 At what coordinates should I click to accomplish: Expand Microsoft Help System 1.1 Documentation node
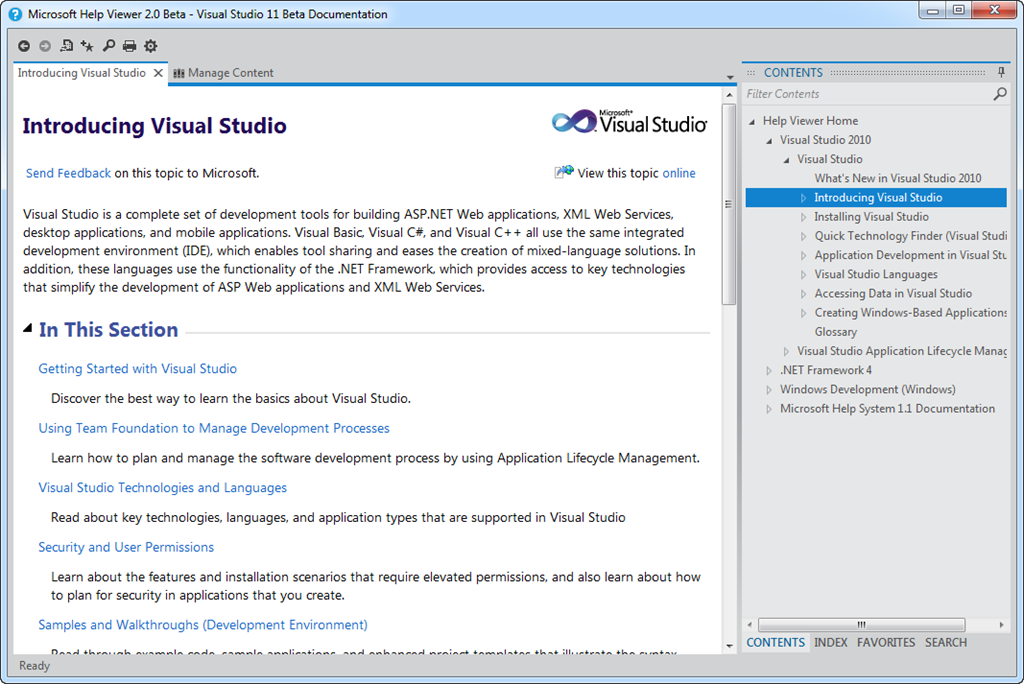coord(769,409)
